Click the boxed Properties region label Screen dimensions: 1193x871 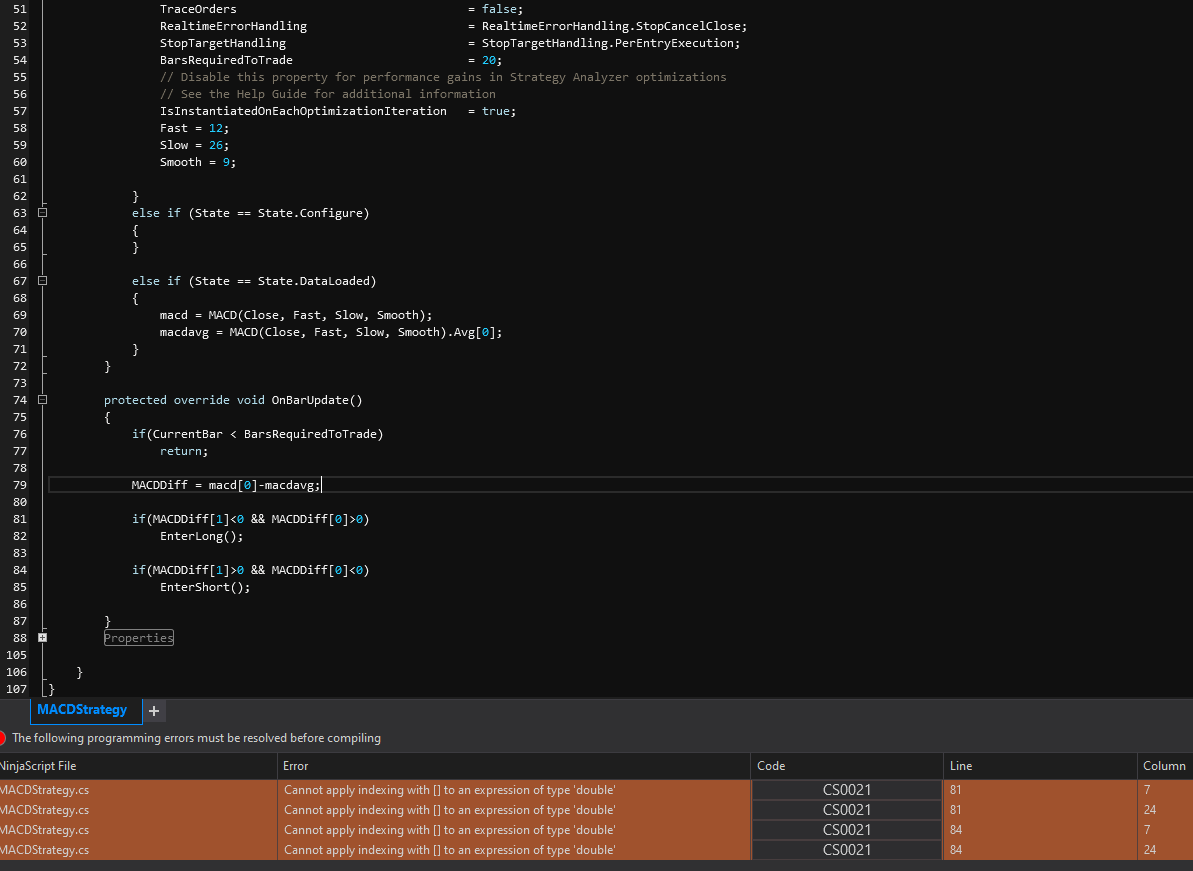(139, 638)
